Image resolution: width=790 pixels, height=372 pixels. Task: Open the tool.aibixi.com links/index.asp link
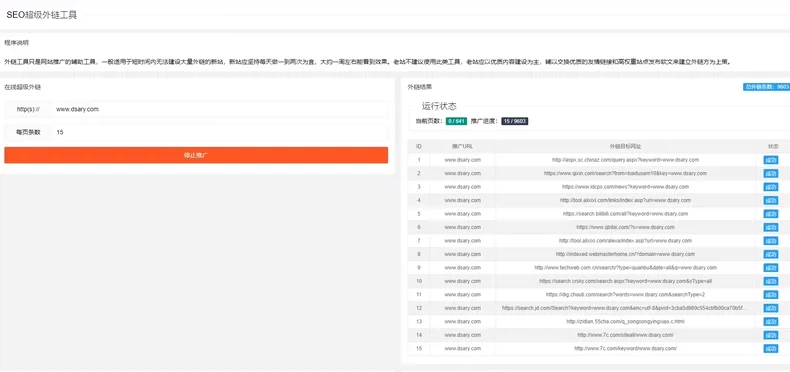(x=625, y=200)
